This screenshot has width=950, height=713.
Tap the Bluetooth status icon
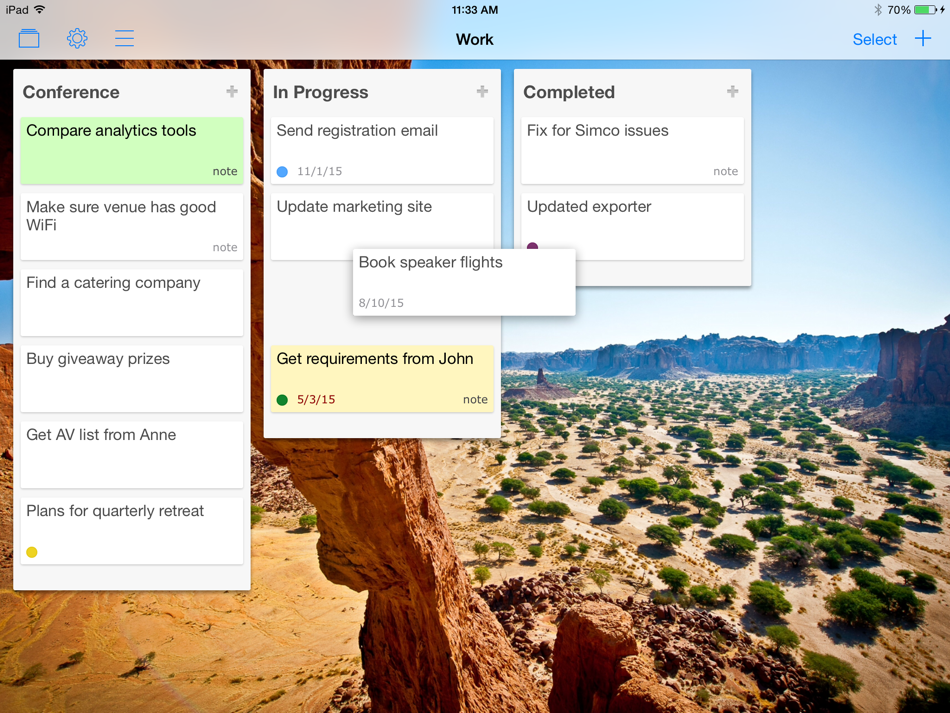(878, 10)
